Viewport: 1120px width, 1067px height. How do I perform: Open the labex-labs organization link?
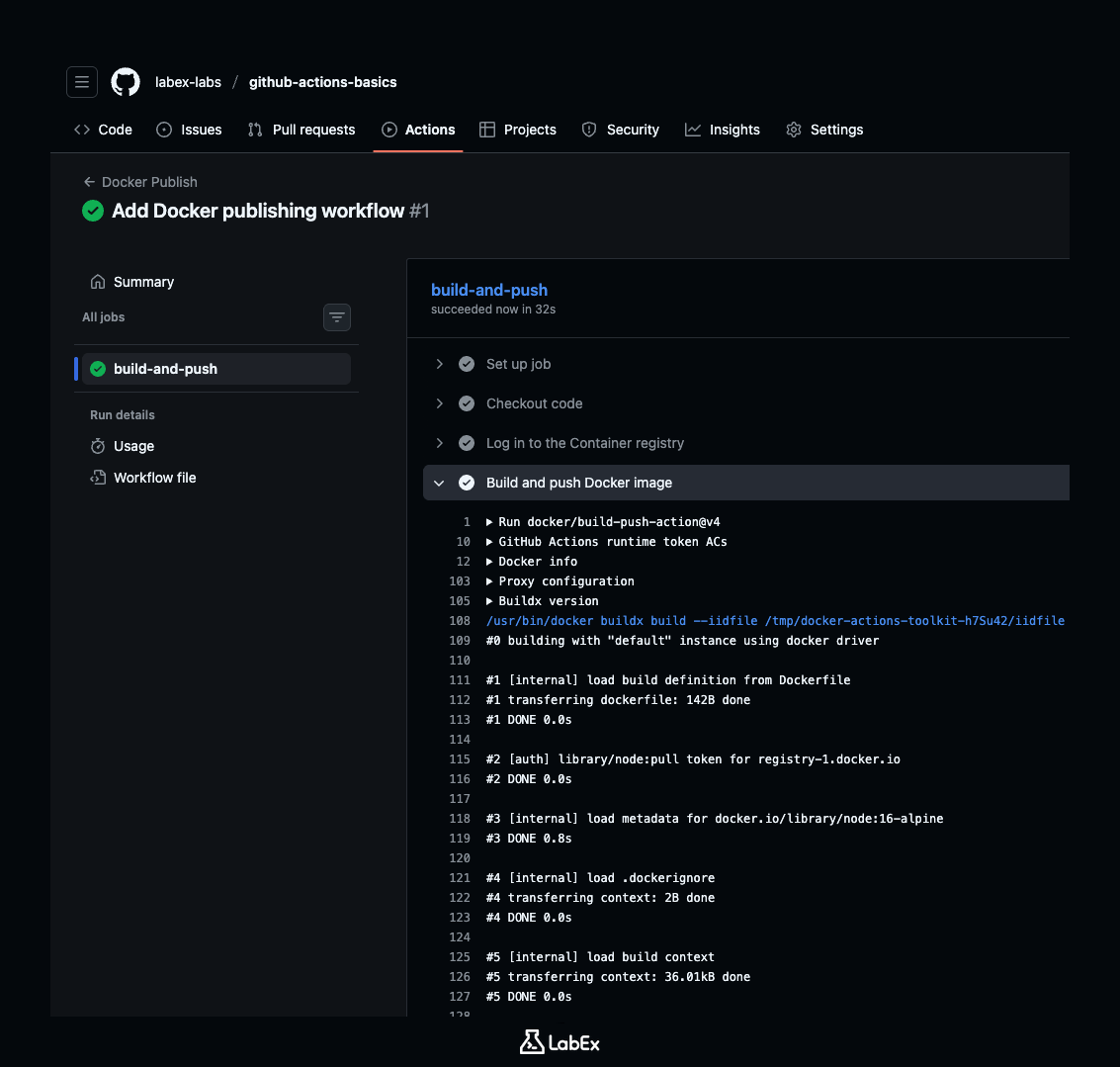188,82
